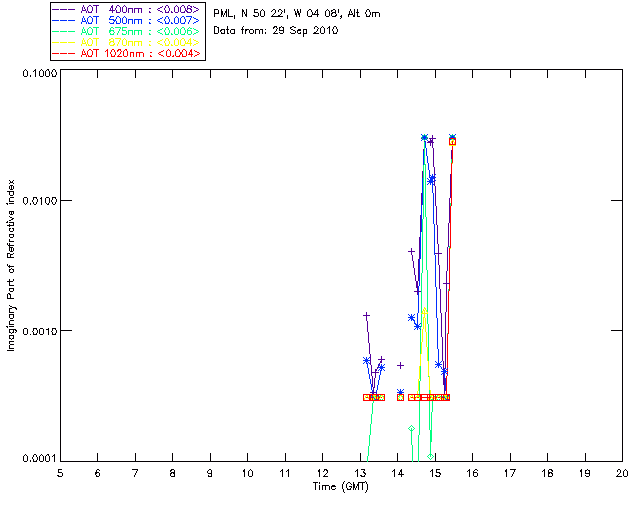This screenshot has height=512, width=640.
Task: Click the x-axis tick label 7
Action: (135, 473)
